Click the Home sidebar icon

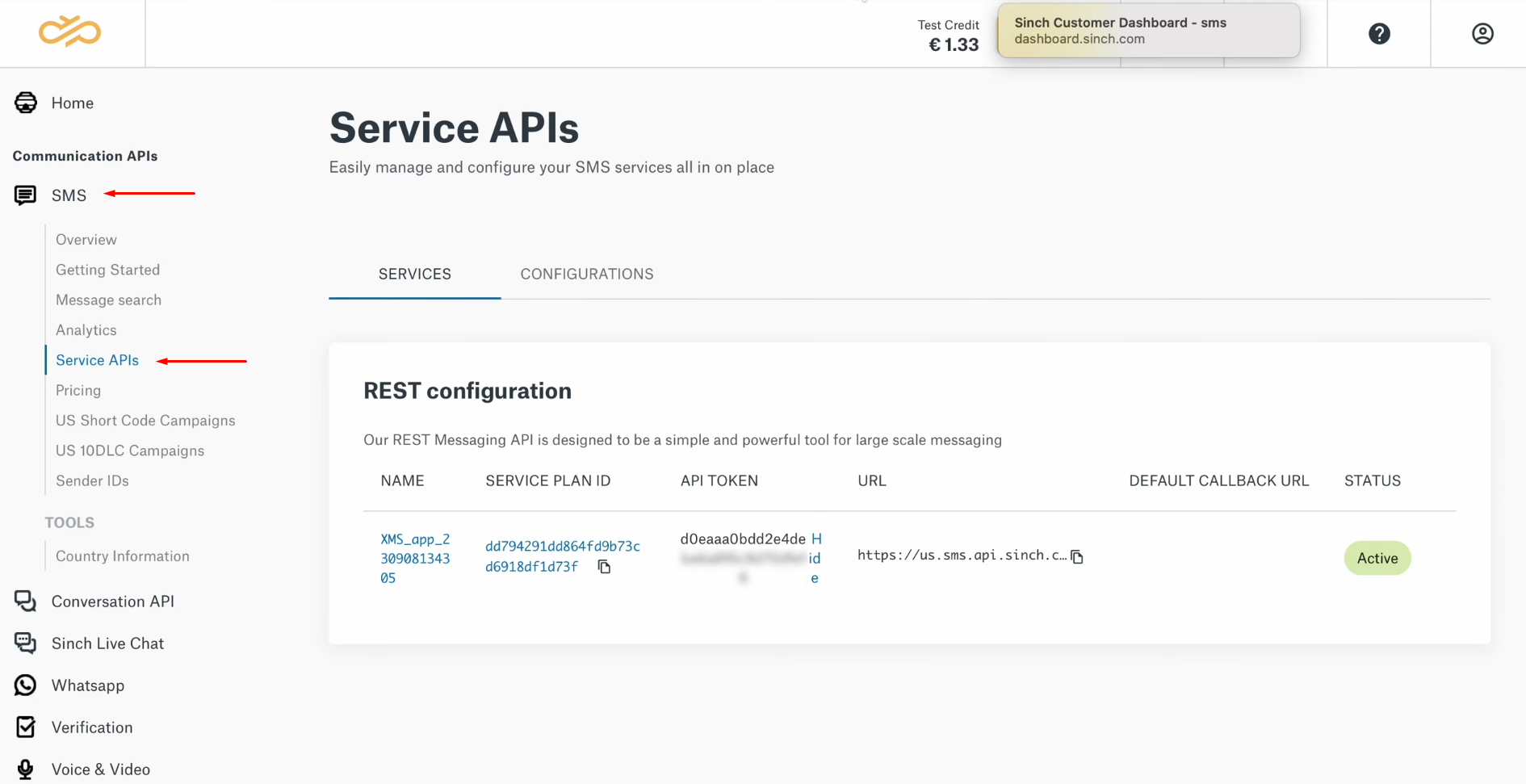(26, 103)
